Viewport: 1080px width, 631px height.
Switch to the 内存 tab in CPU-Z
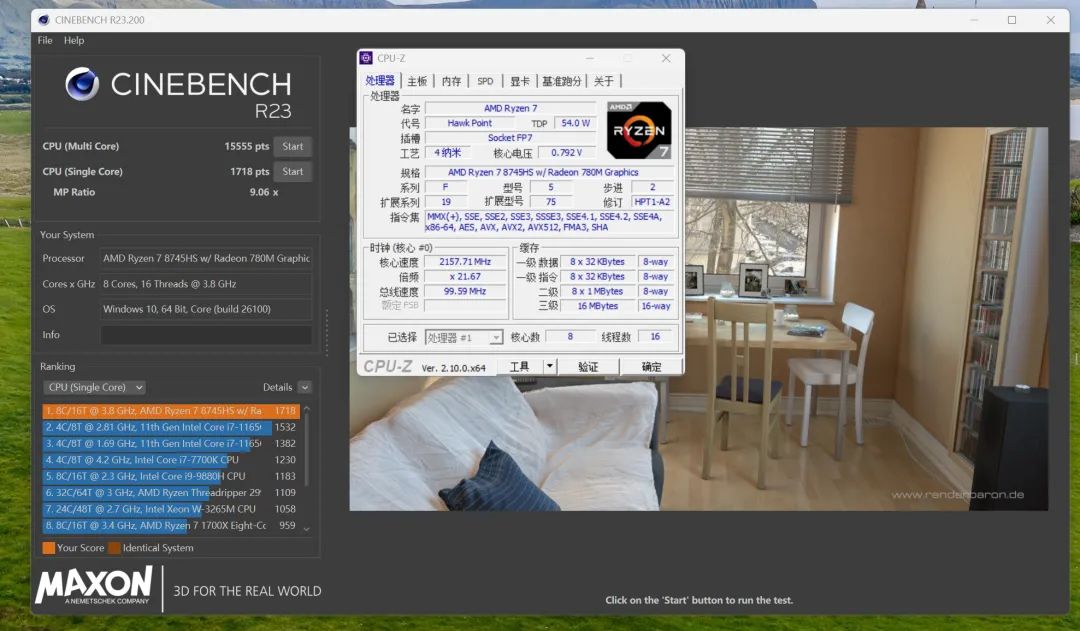451,81
